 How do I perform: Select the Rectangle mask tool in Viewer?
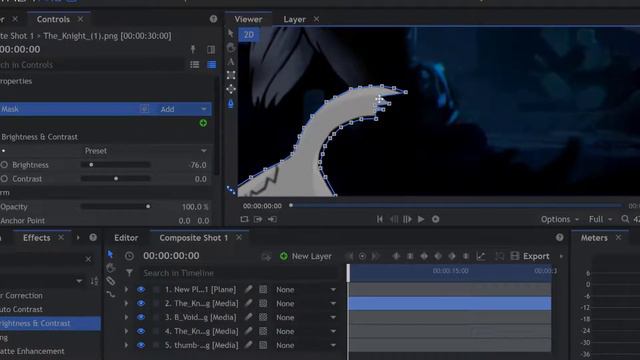click(x=231, y=76)
